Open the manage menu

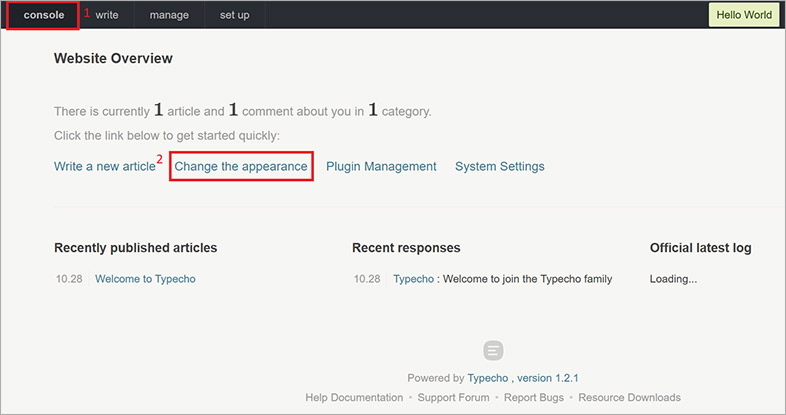169,15
